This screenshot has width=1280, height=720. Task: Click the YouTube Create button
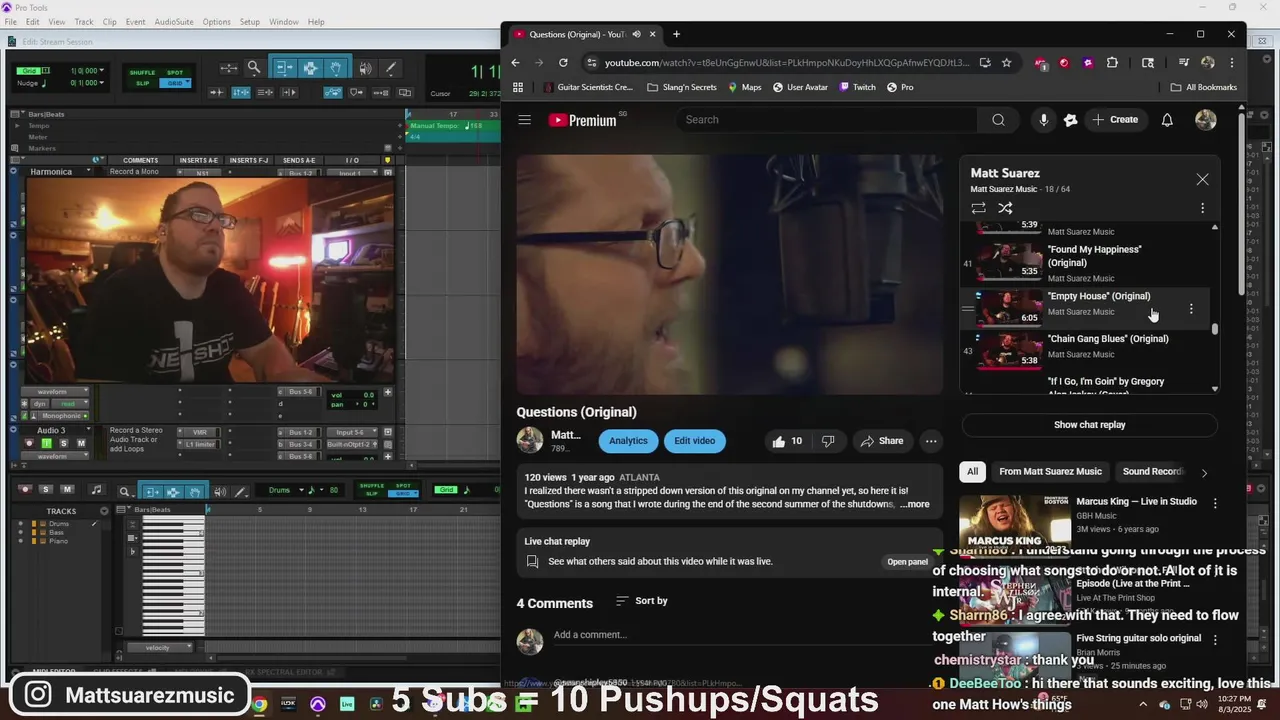tap(1115, 120)
